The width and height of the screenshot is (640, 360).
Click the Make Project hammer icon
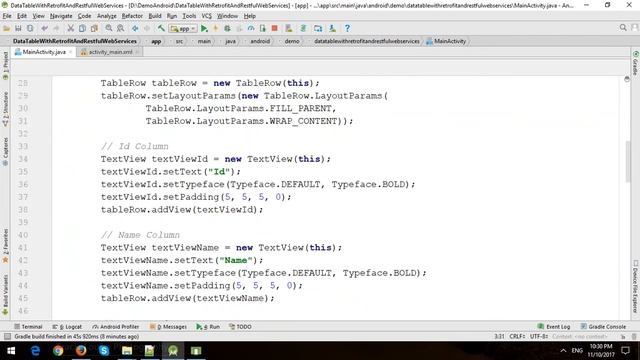tap(161, 29)
